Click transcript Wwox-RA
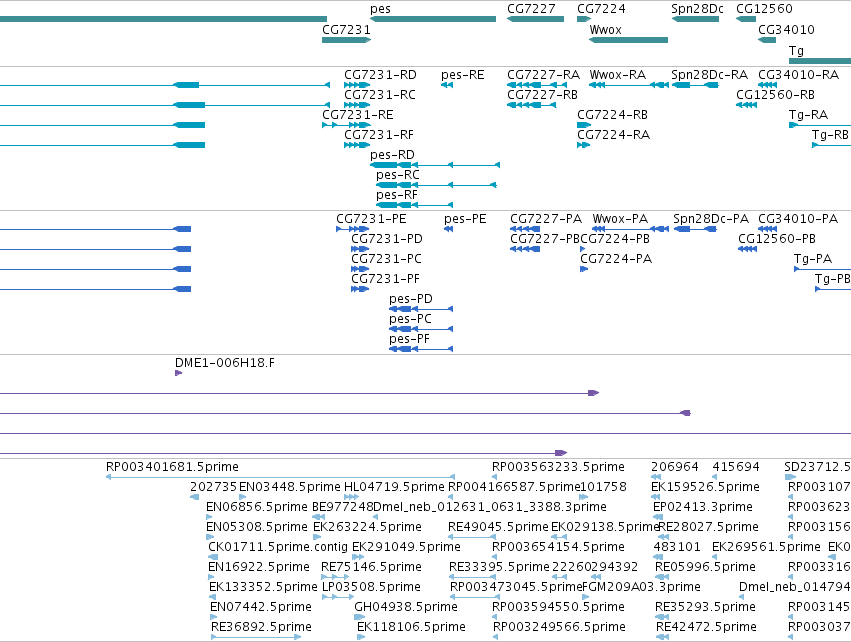This screenshot has height=642, width=851. [x=618, y=75]
